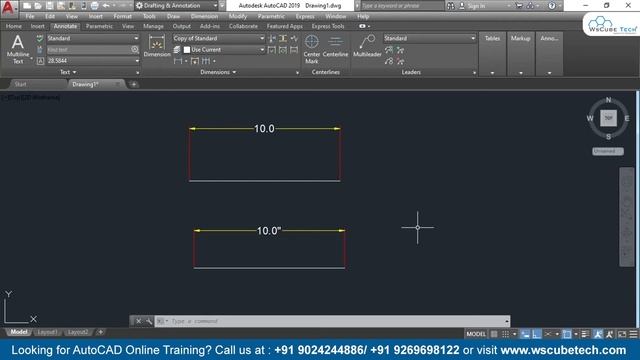Open the Format menu
Screen dimensions: 640x360
point(122,16)
